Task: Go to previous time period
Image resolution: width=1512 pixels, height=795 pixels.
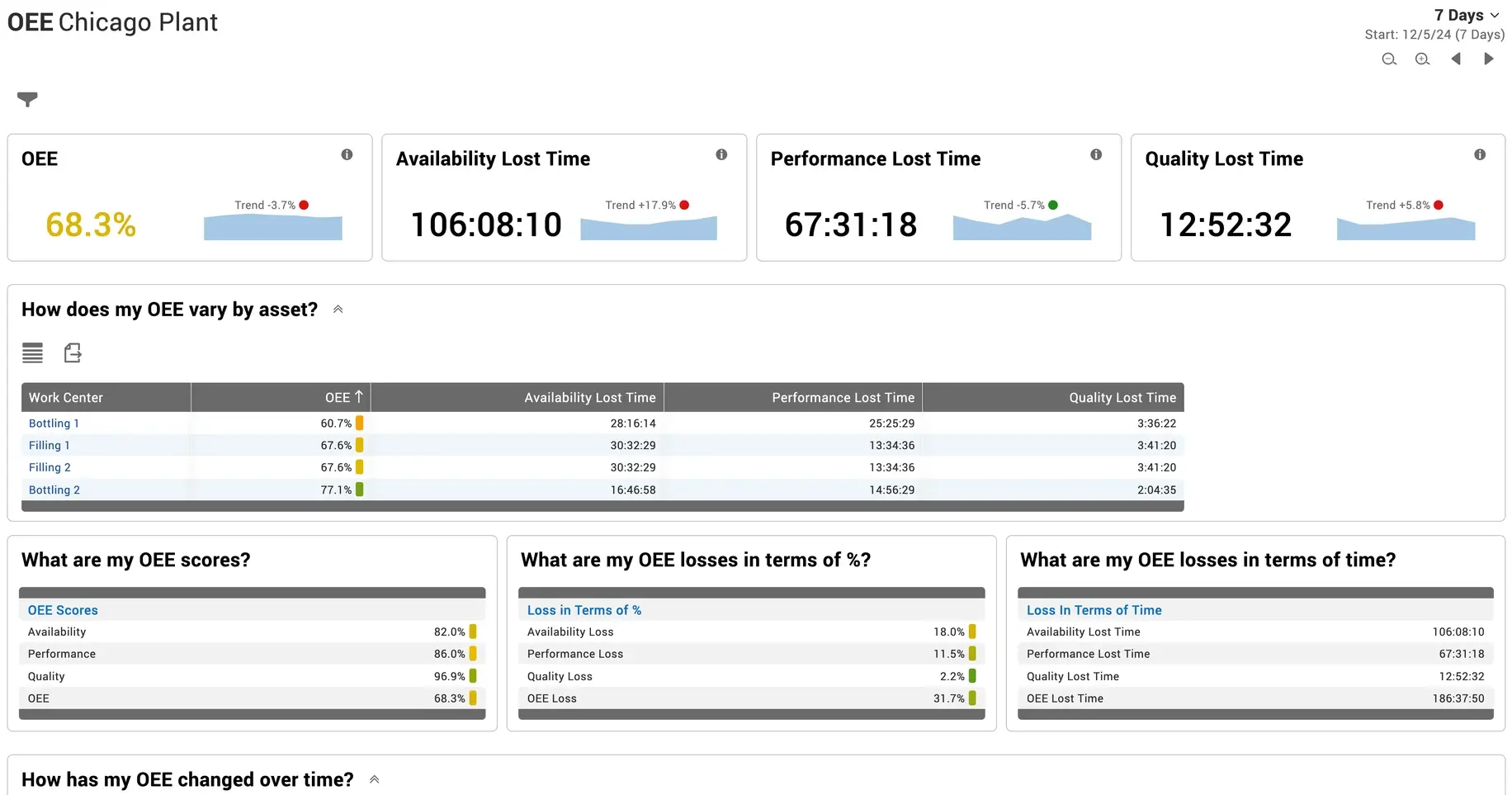Action: tap(1456, 59)
